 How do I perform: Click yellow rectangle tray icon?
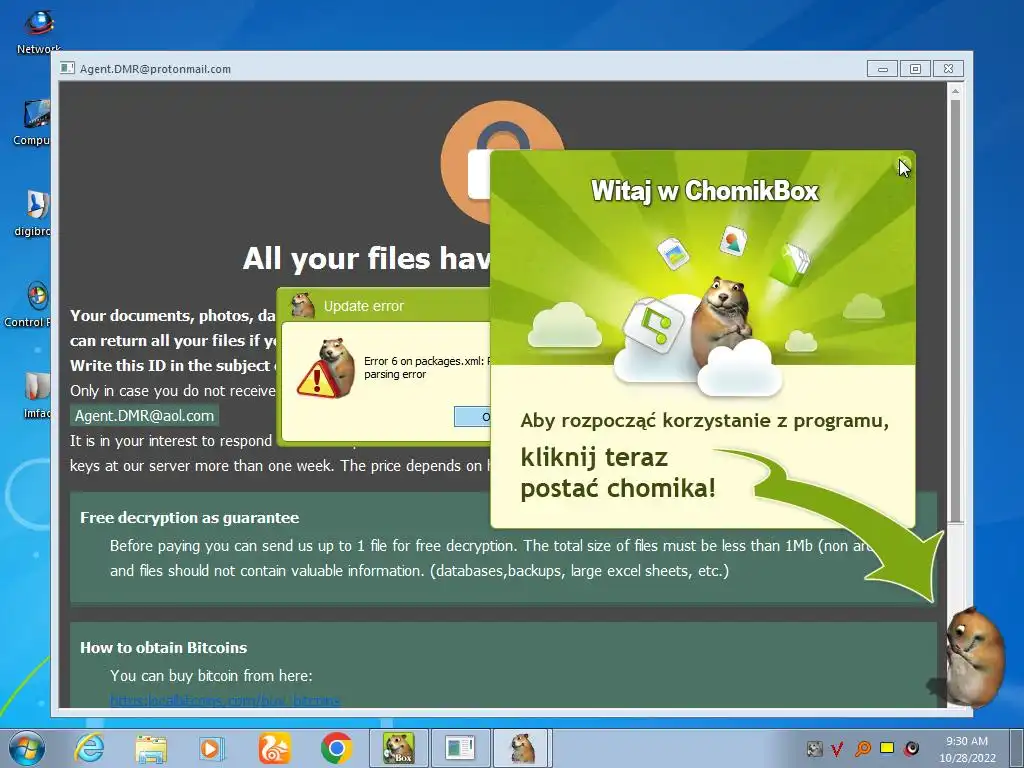pyautogui.click(x=887, y=748)
